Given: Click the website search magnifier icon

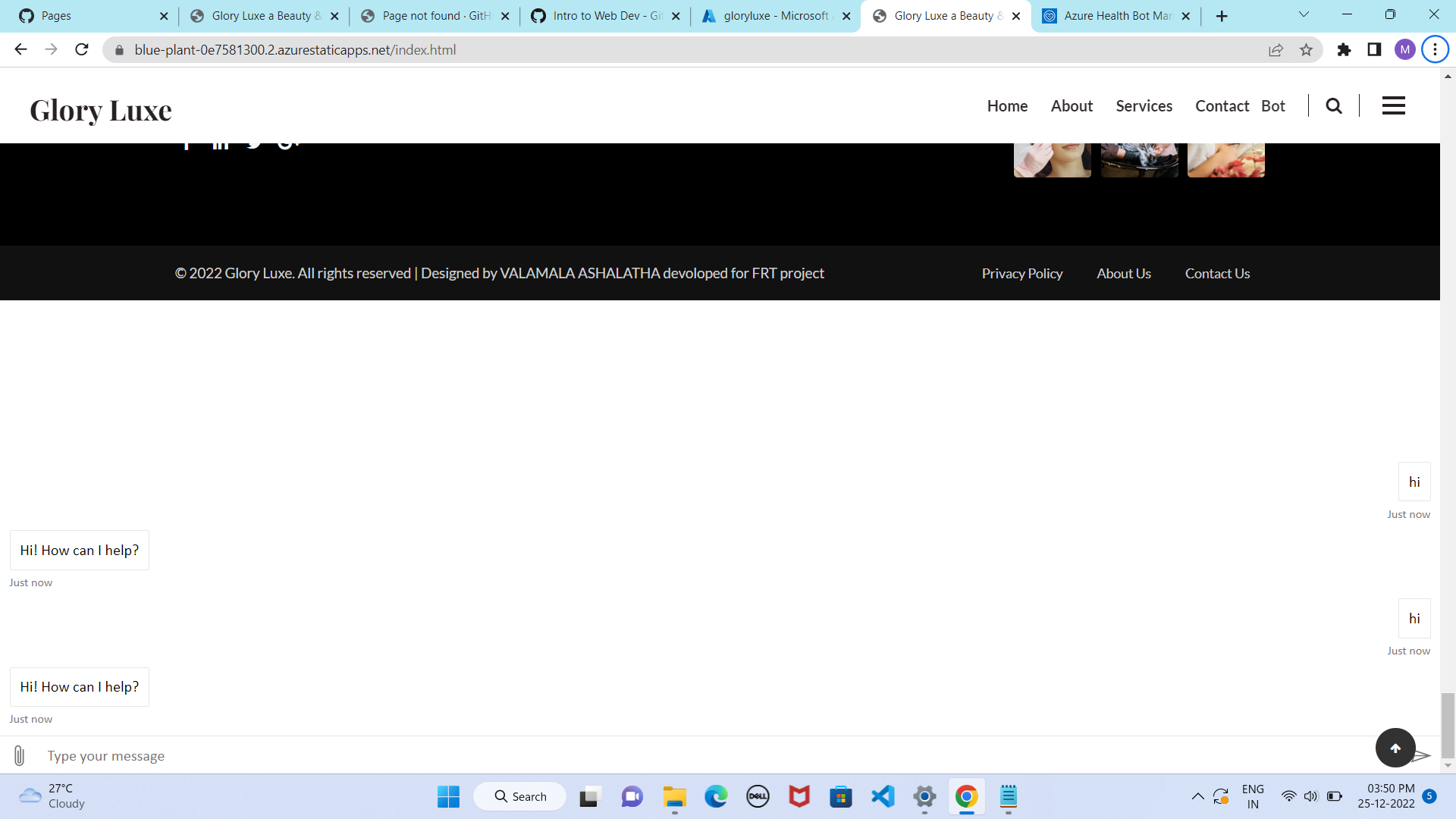Looking at the screenshot, I should (1334, 106).
